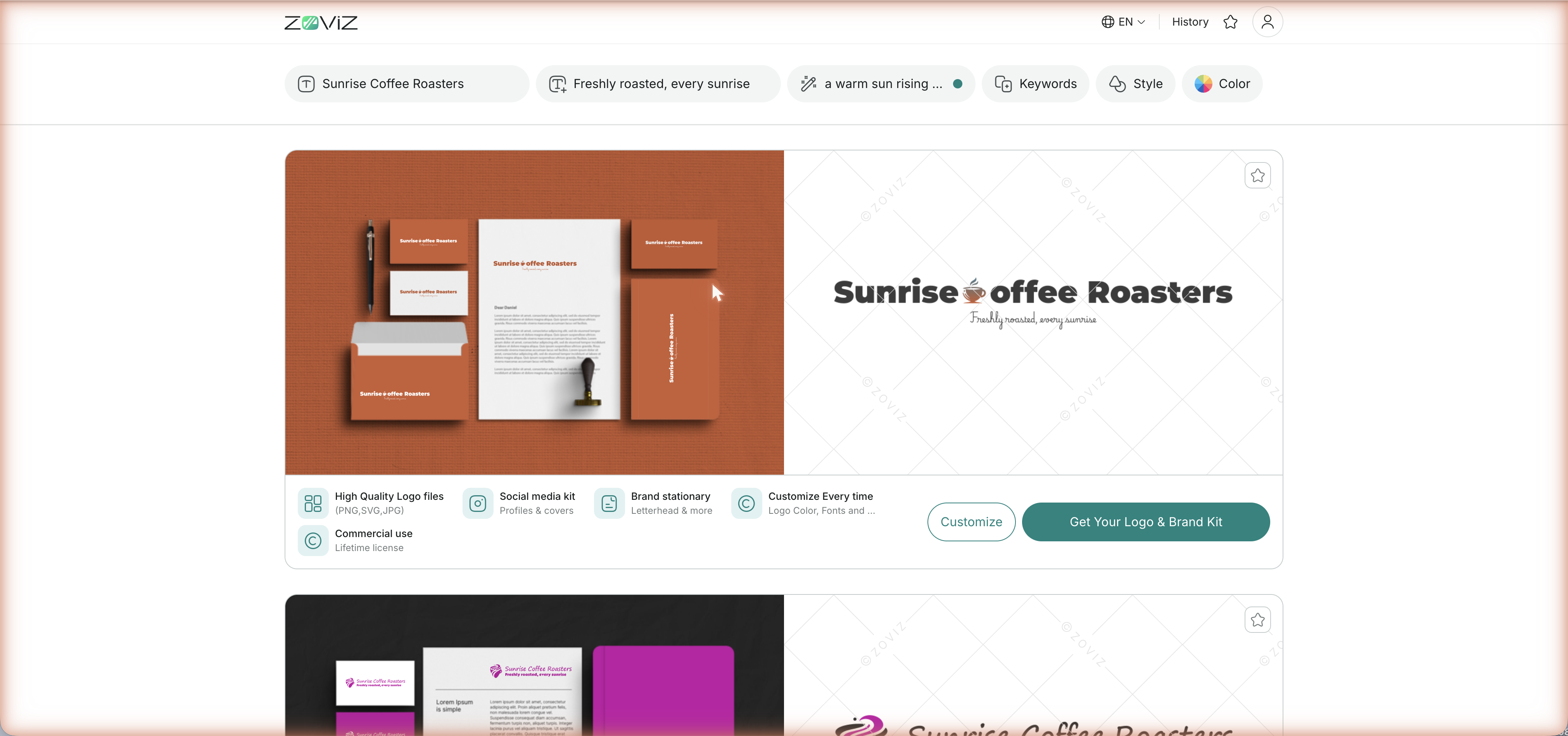Click the Zoviz logo in the header
Image resolution: width=1568 pixels, height=736 pixels.
[x=321, y=22]
